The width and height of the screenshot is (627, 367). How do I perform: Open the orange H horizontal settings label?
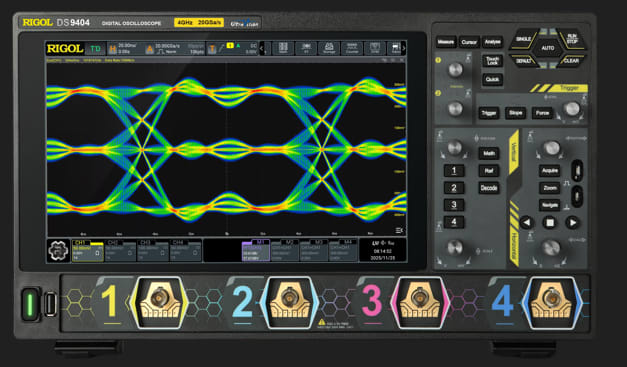[x=113, y=49]
